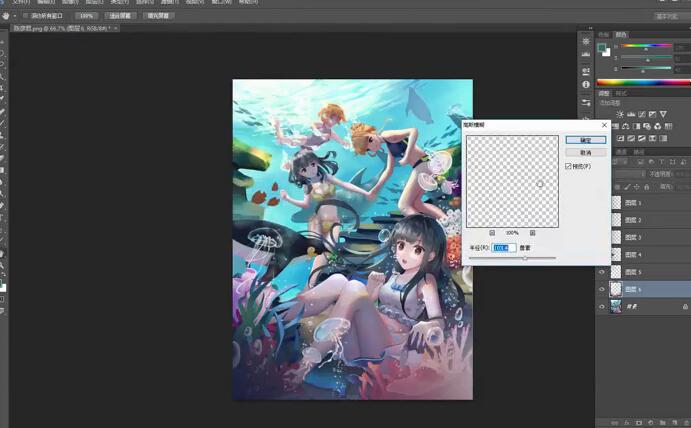691x428 pixels.
Task: Add a Levels adjustment
Action: point(631,114)
